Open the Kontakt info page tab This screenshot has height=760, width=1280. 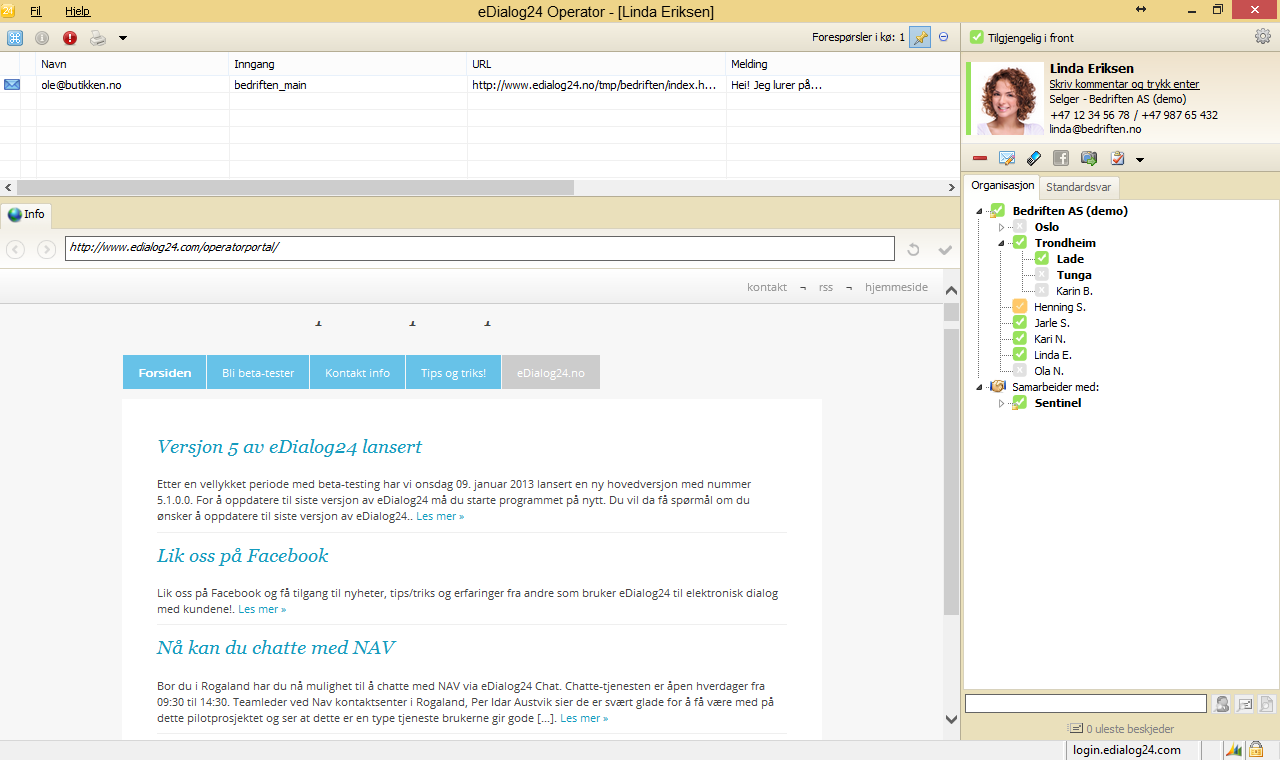(357, 372)
